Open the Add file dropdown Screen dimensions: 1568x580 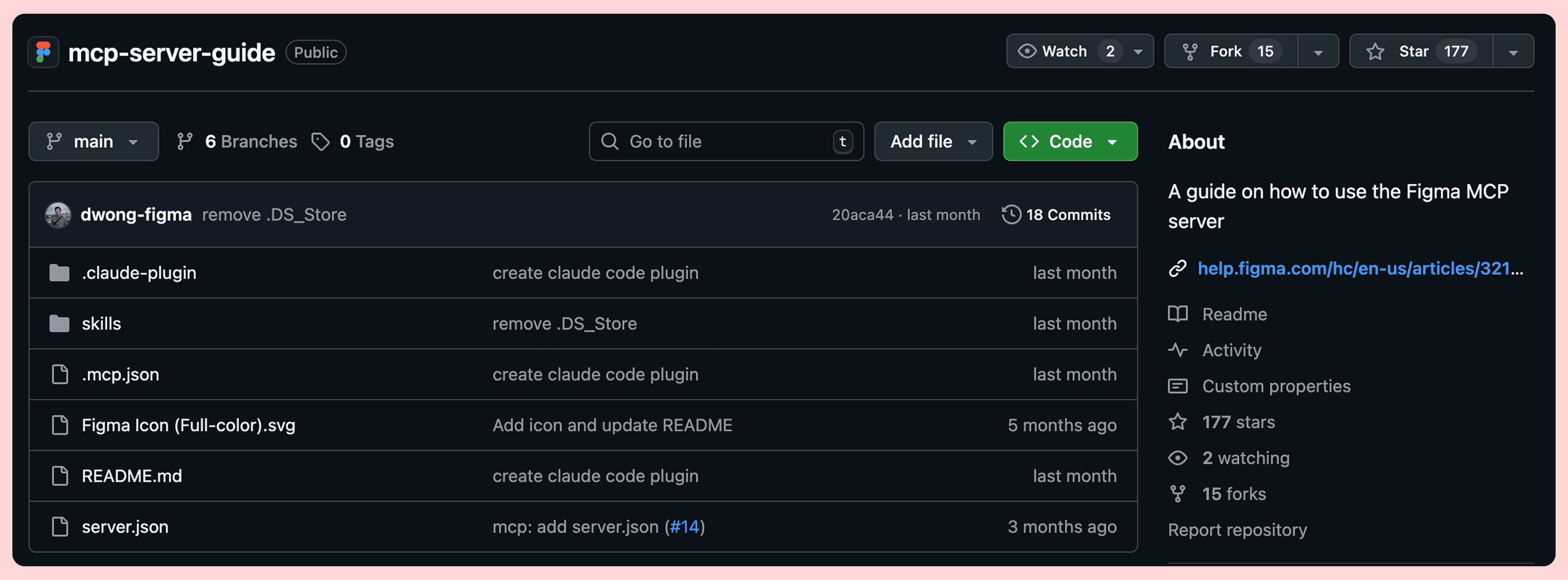coord(933,141)
